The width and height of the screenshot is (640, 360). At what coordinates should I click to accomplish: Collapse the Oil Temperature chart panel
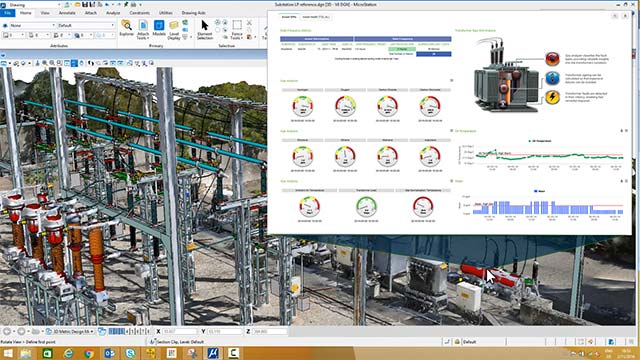click(622, 131)
